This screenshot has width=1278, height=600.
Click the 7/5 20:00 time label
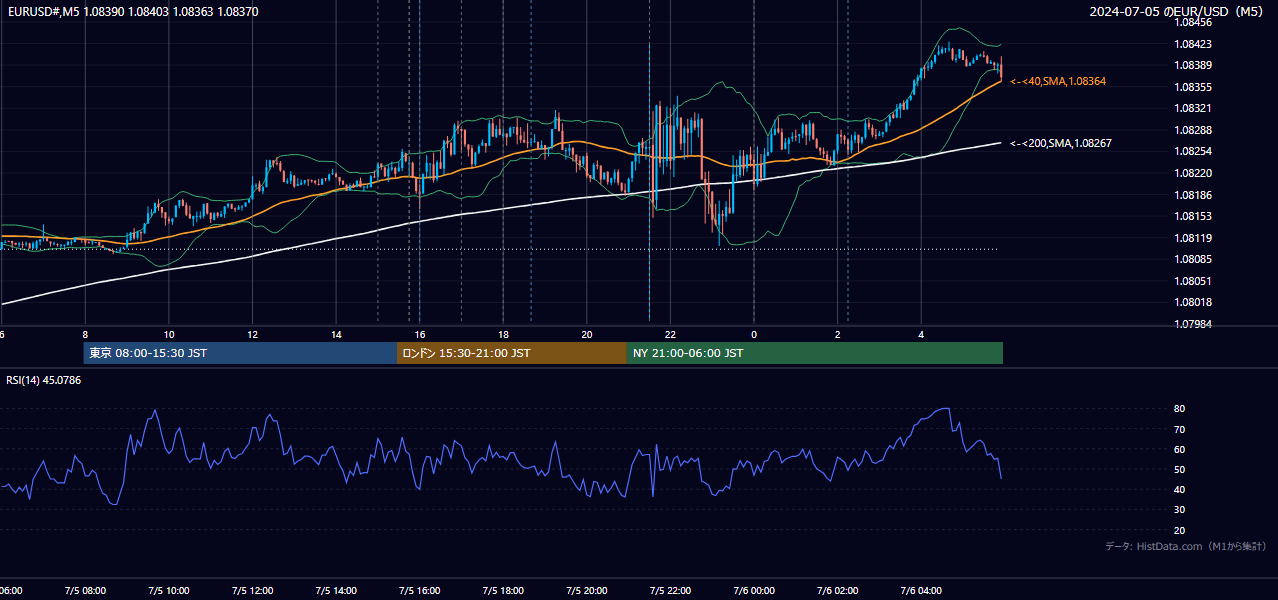pyautogui.click(x=587, y=591)
